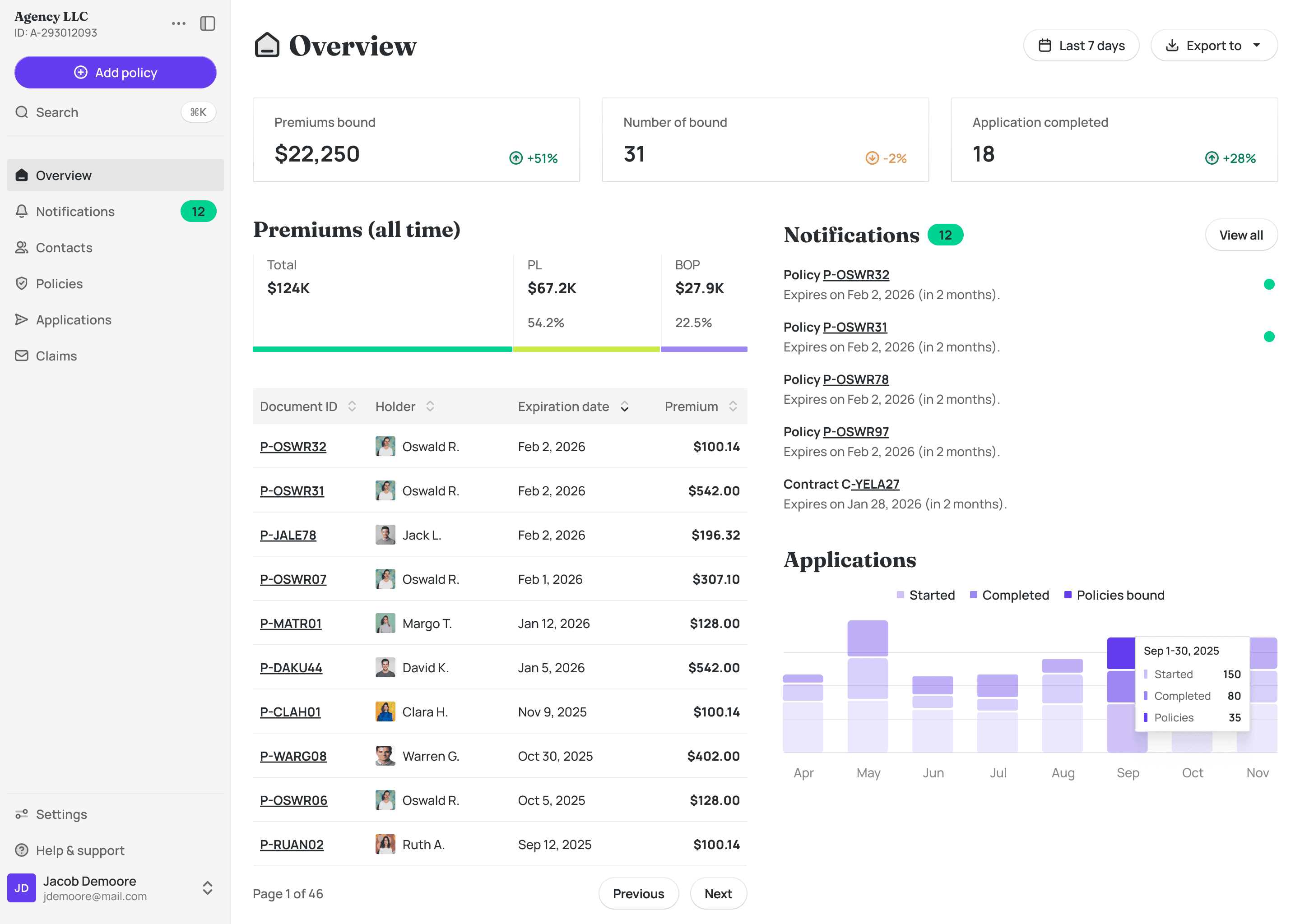
Task: Click the ⌘K shortcut badge
Action: click(198, 112)
